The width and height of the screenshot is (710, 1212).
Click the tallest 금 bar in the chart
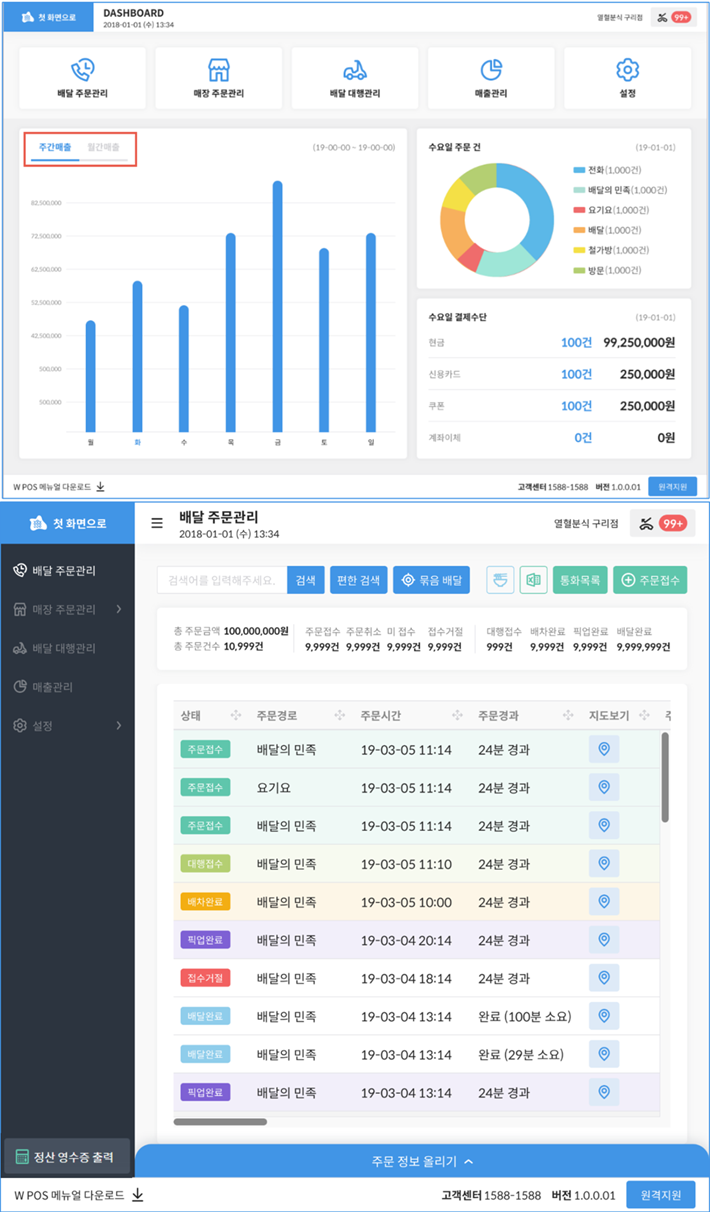pyautogui.click(x=277, y=306)
